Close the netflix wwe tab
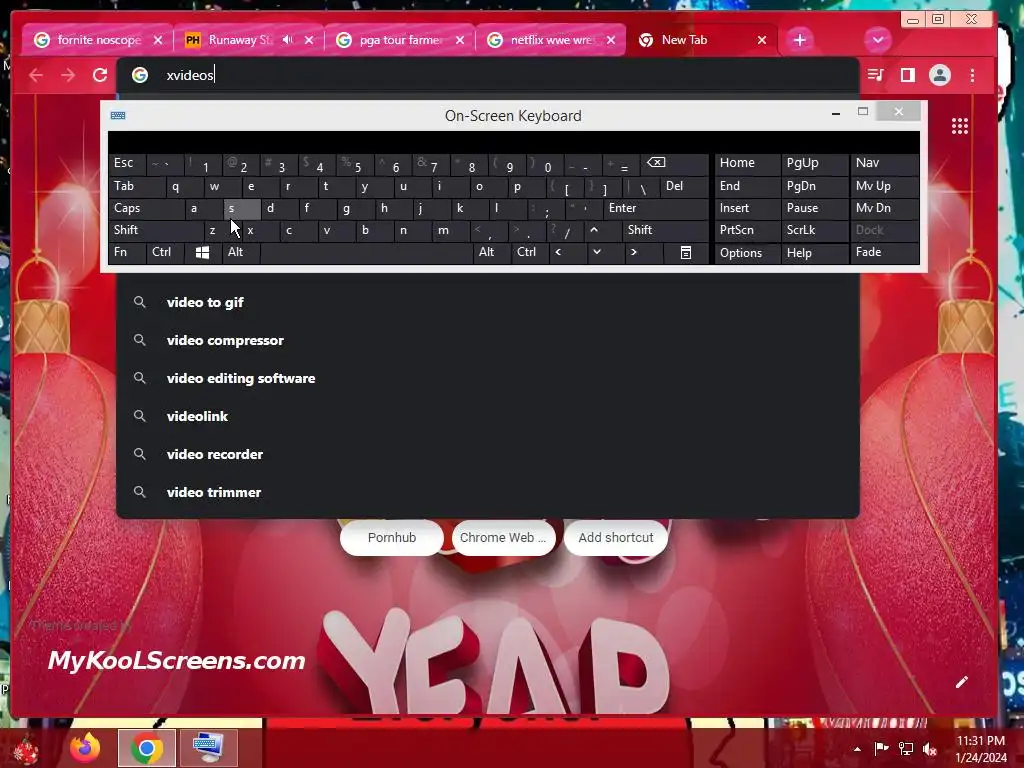This screenshot has width=1024, height=768. point(611,40)
